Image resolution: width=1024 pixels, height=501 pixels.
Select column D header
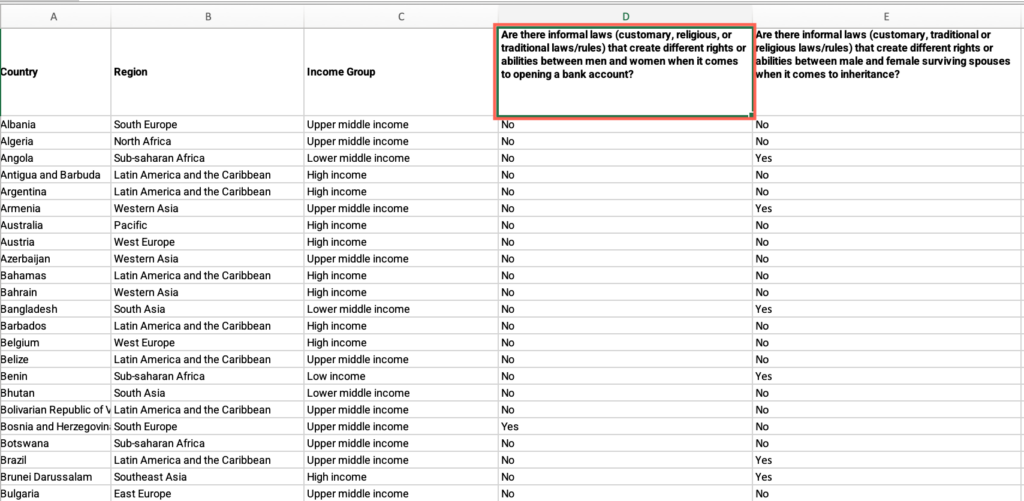[x=625, y=18]
